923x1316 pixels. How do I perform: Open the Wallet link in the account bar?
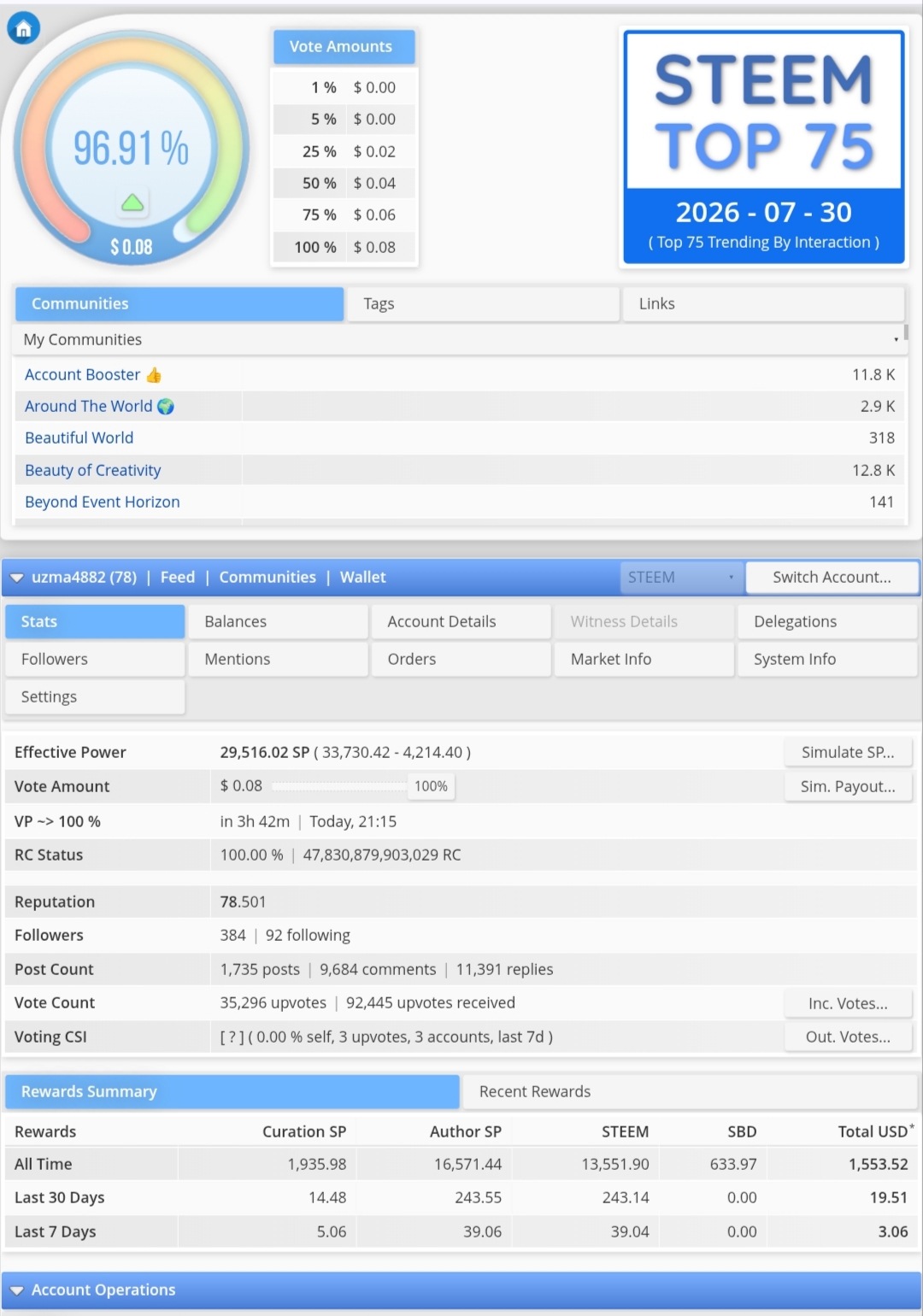coord(362,578)
